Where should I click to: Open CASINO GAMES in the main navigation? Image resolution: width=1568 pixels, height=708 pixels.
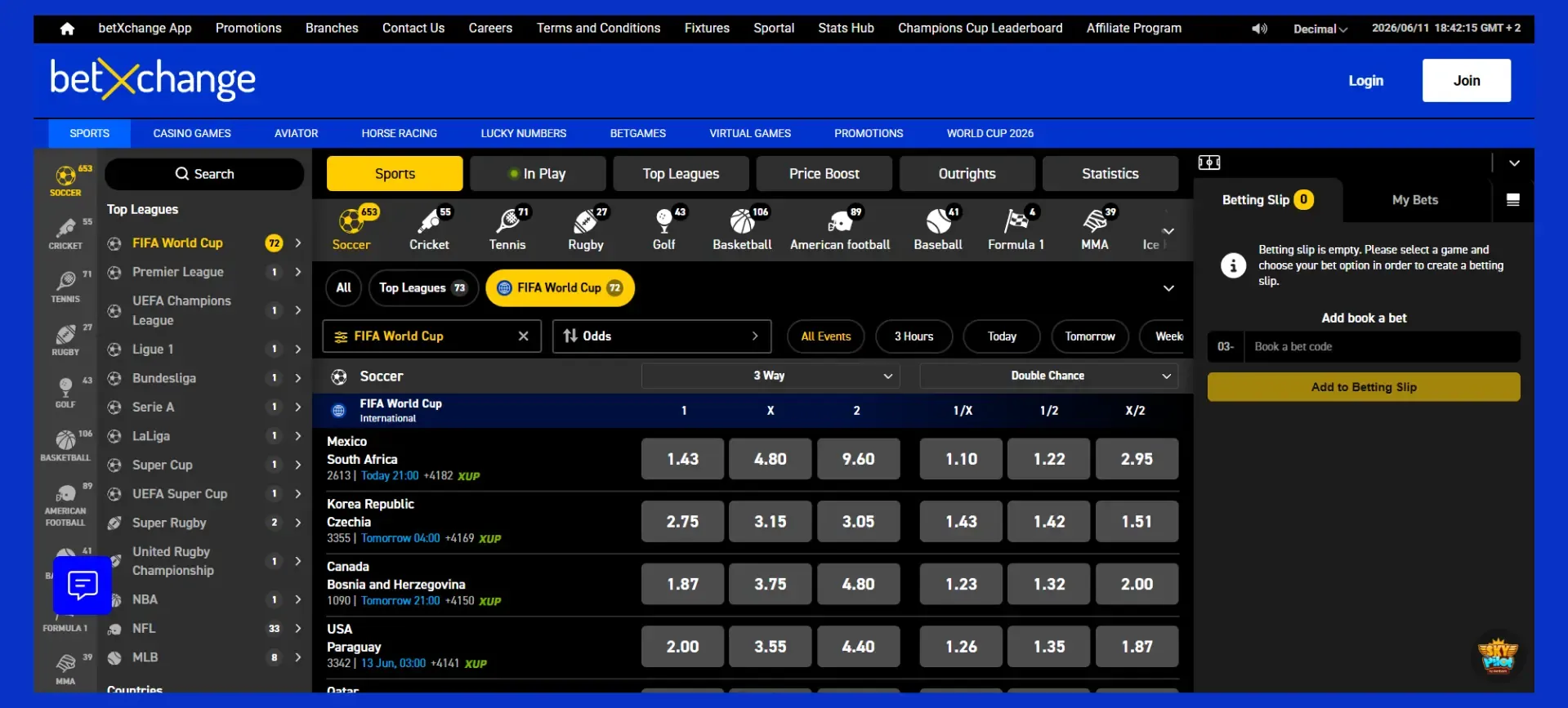pyautogui.click(x=192, y=134)
